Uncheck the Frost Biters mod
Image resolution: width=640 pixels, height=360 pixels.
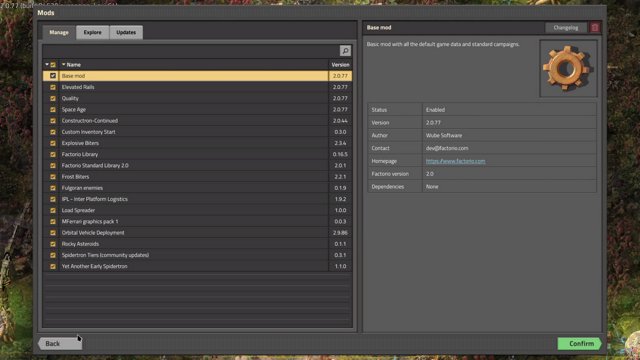tap(53, 177)
